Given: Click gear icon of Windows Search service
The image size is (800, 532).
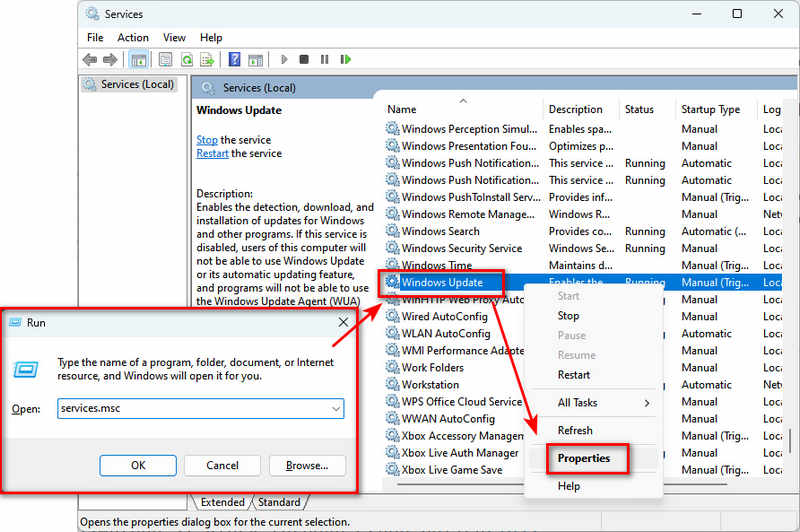Looking at the screenshot, I should tap(392, 231).
